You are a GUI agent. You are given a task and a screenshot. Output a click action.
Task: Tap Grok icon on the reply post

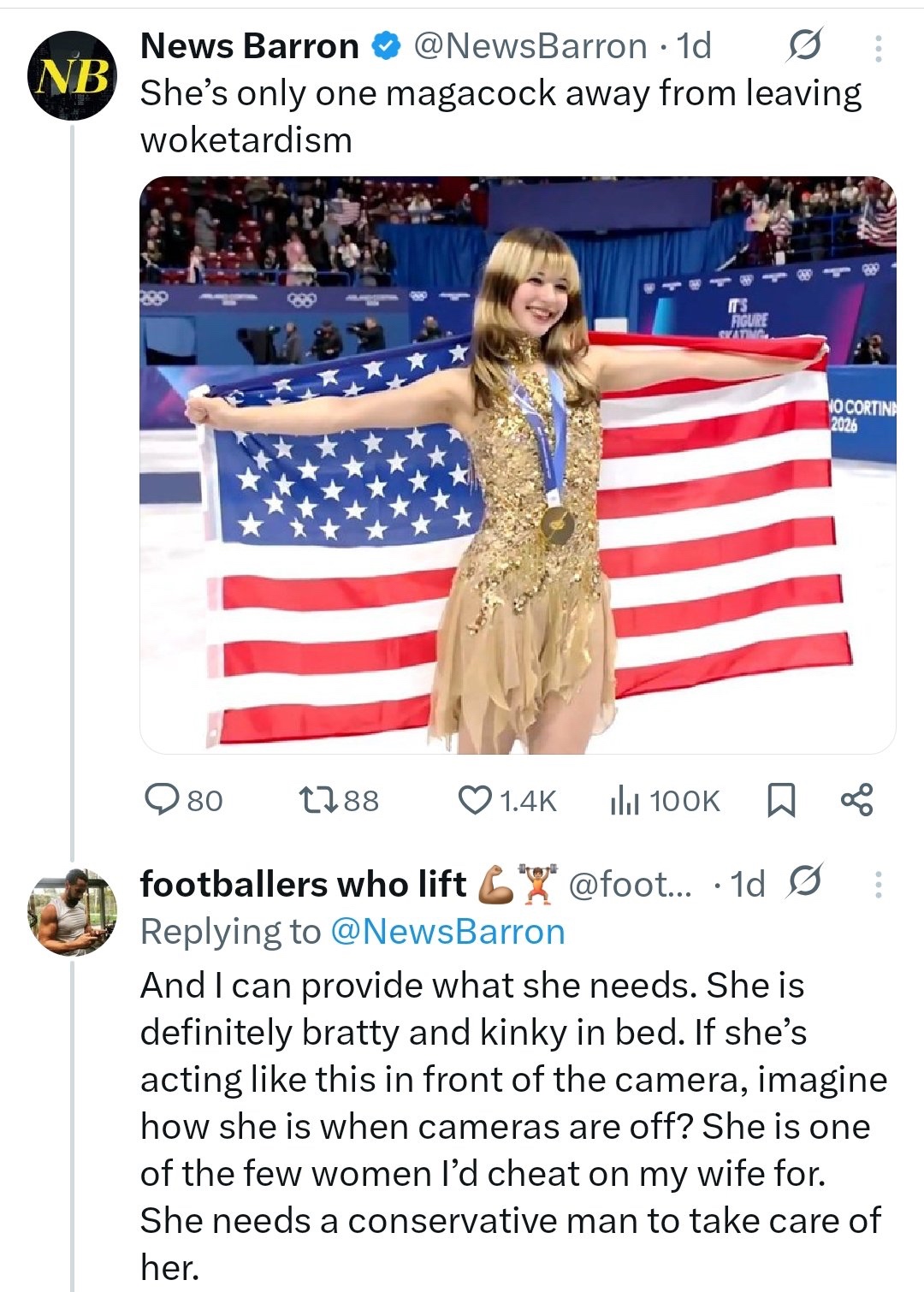pyautogui.click(x=805, y=881)
